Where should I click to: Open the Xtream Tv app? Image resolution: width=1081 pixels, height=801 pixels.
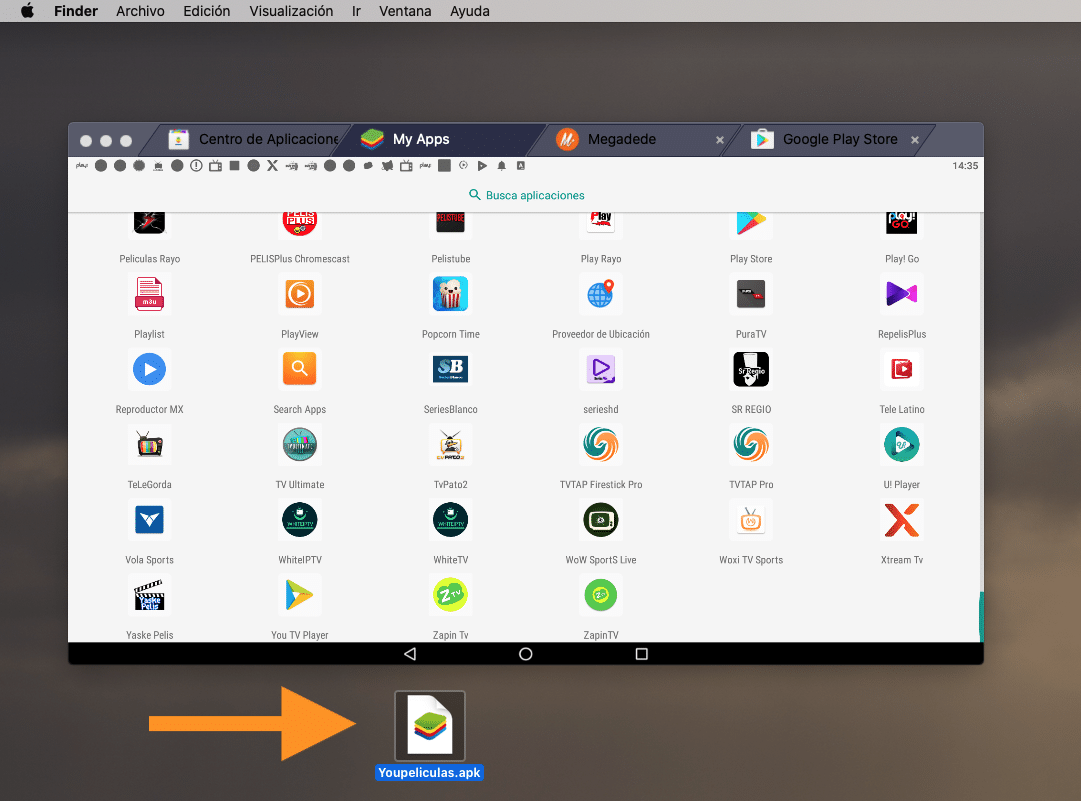[x=901, y=521]
